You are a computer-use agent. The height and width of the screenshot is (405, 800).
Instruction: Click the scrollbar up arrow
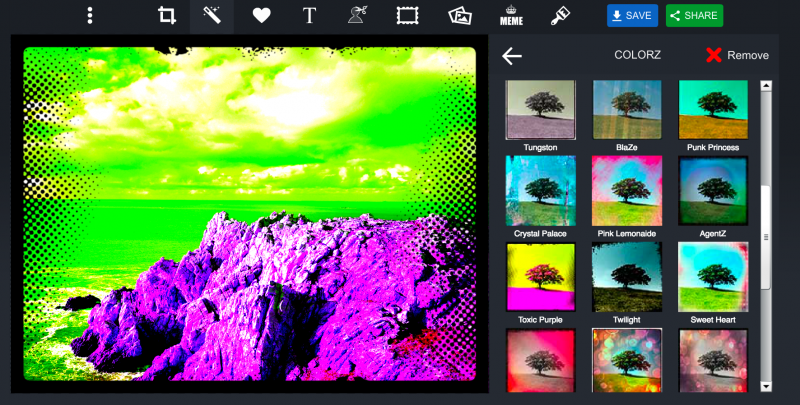[x=766, y=86]
